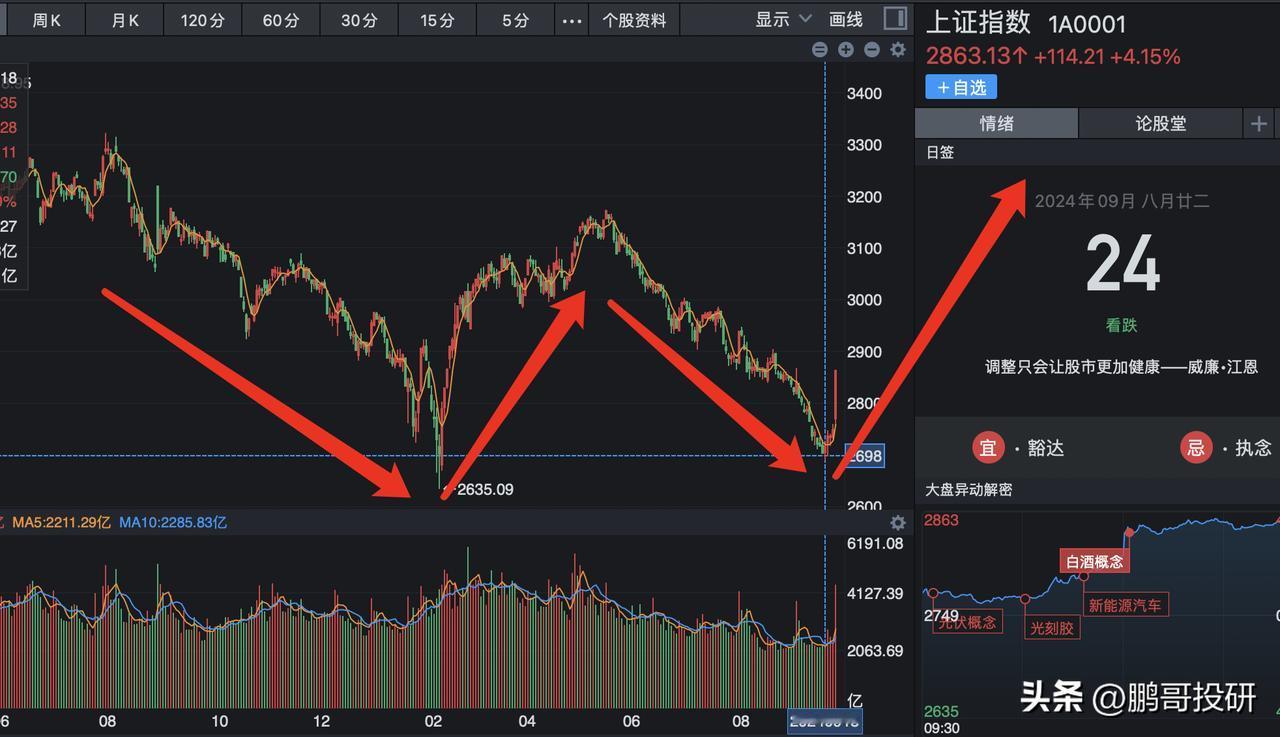Image resolution: width=1280 pixels, height=737 pixels.
Task: Click the 3400 price axis label
Action: (864, 94)
